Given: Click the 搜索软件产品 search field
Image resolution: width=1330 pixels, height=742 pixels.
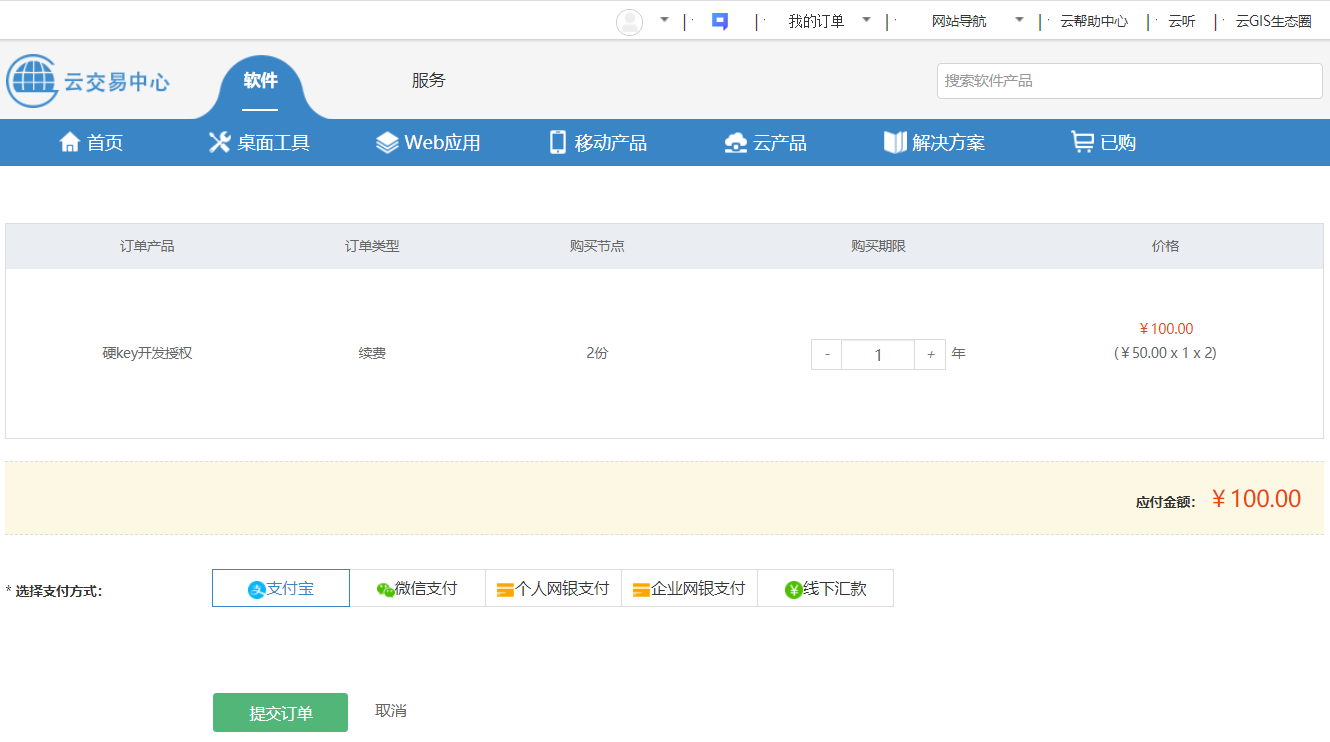Looking at the screenshot, I should pos(1129,81).
